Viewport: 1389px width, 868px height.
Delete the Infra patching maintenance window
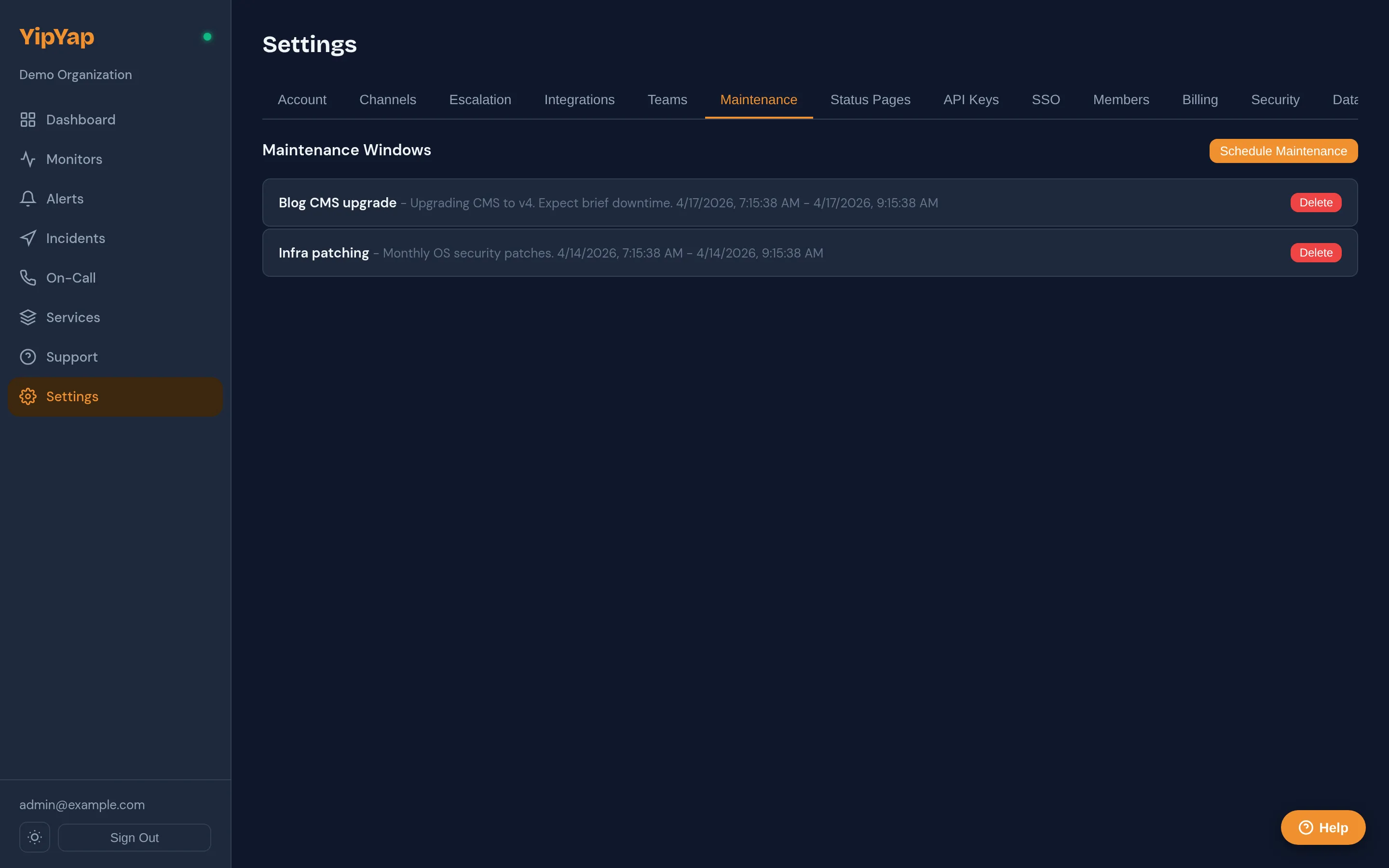pos(1315,252)
